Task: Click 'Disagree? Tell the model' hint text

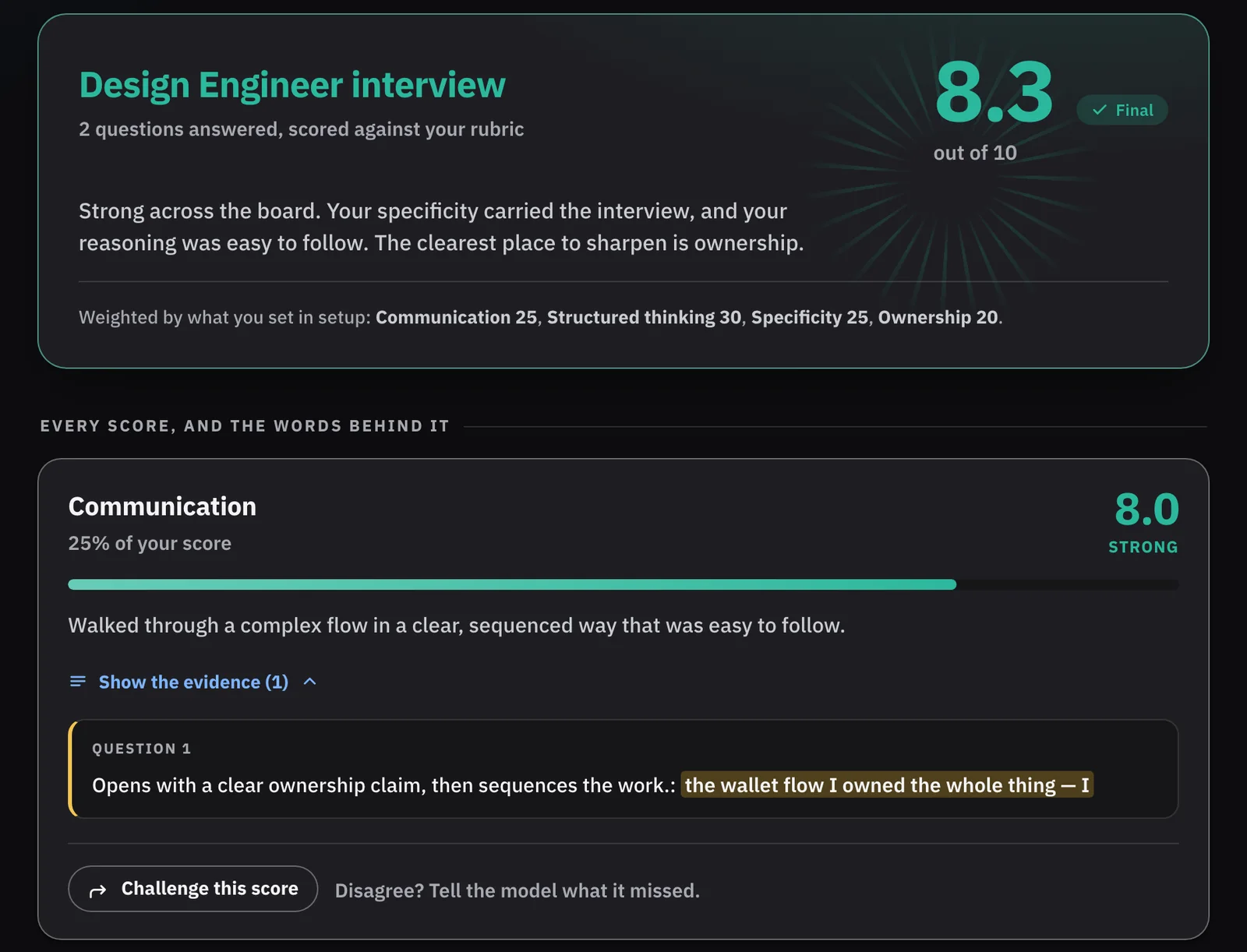Action: pyautogui.click(x=518, y=890)
